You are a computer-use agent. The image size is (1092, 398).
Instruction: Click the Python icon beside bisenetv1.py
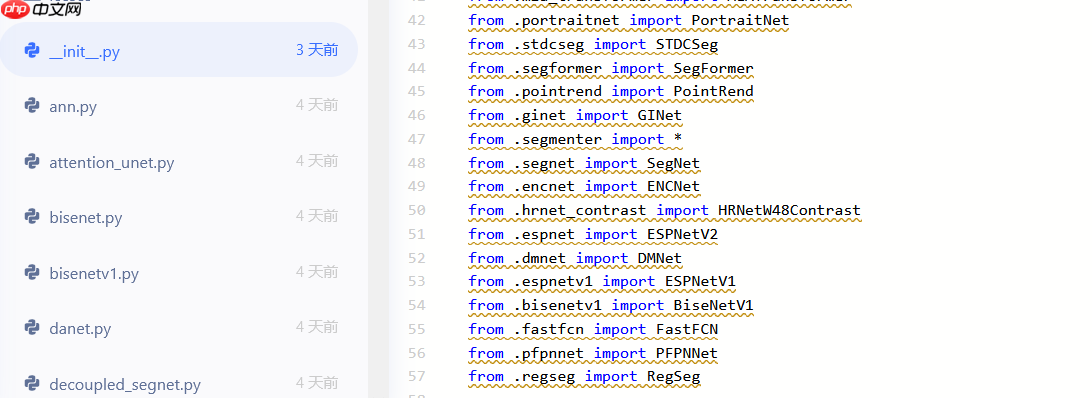31,272
